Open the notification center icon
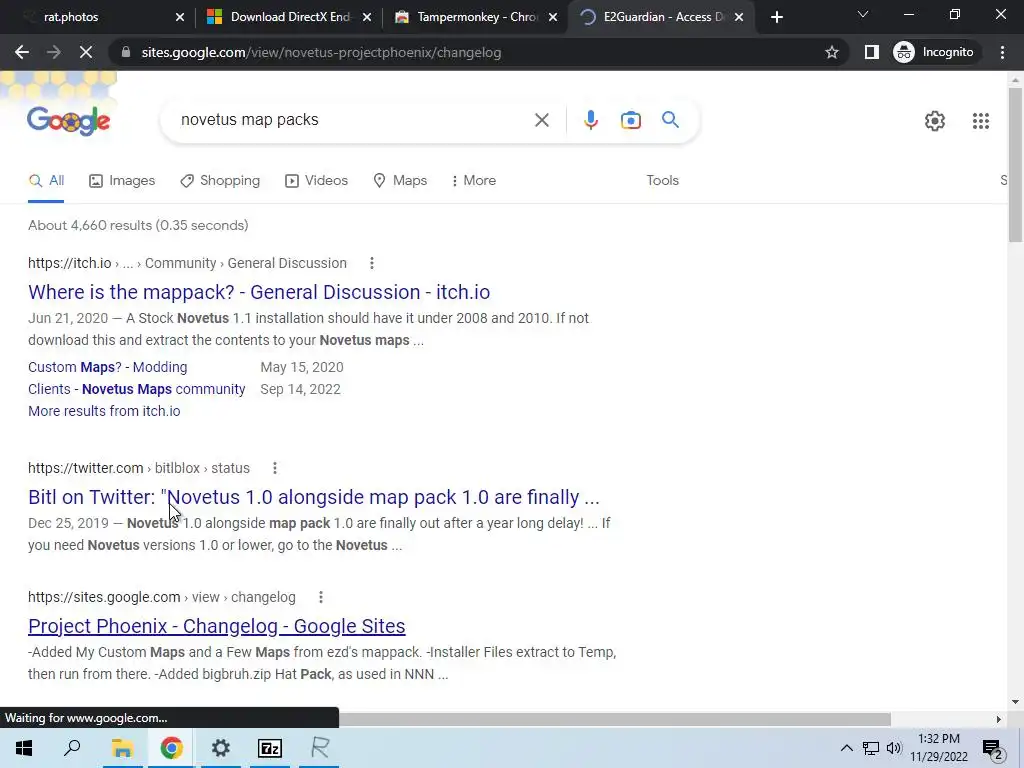This screenshot has height=768, width=1024. pyautogui.click(x=992, y=748)
